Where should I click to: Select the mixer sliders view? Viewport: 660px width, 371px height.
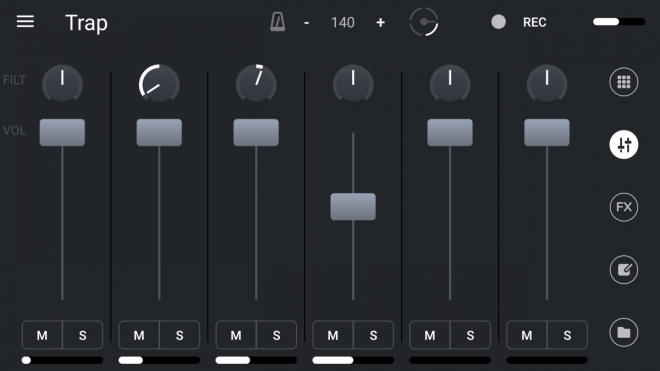click(x=624, y=144)
